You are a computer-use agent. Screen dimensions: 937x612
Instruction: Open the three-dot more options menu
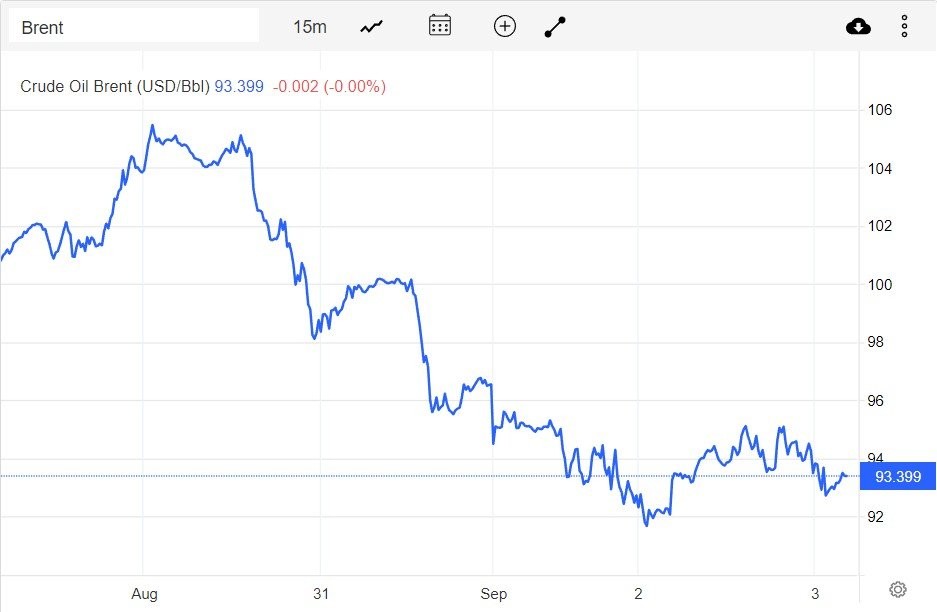[x=904, y=27]
